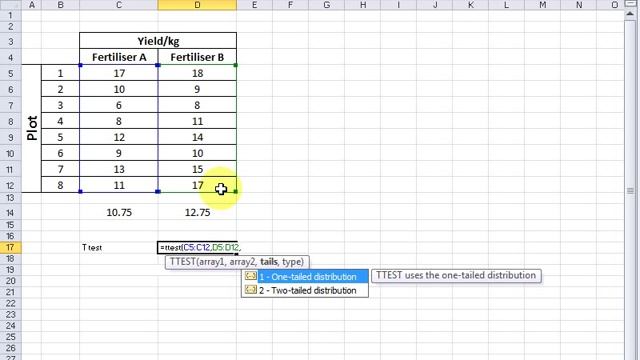
Task: Select row 12 header
Action: click(10, 185)
